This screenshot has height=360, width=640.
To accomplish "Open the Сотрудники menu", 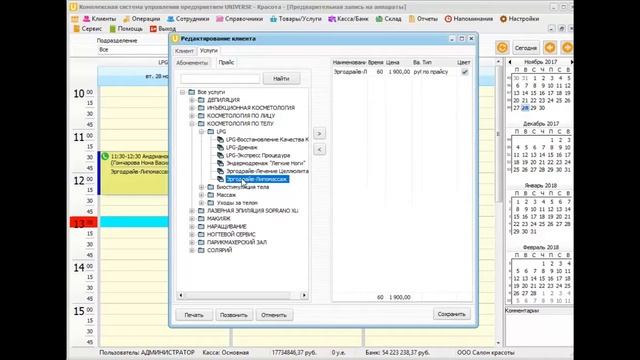I will [x=188, y=19].
